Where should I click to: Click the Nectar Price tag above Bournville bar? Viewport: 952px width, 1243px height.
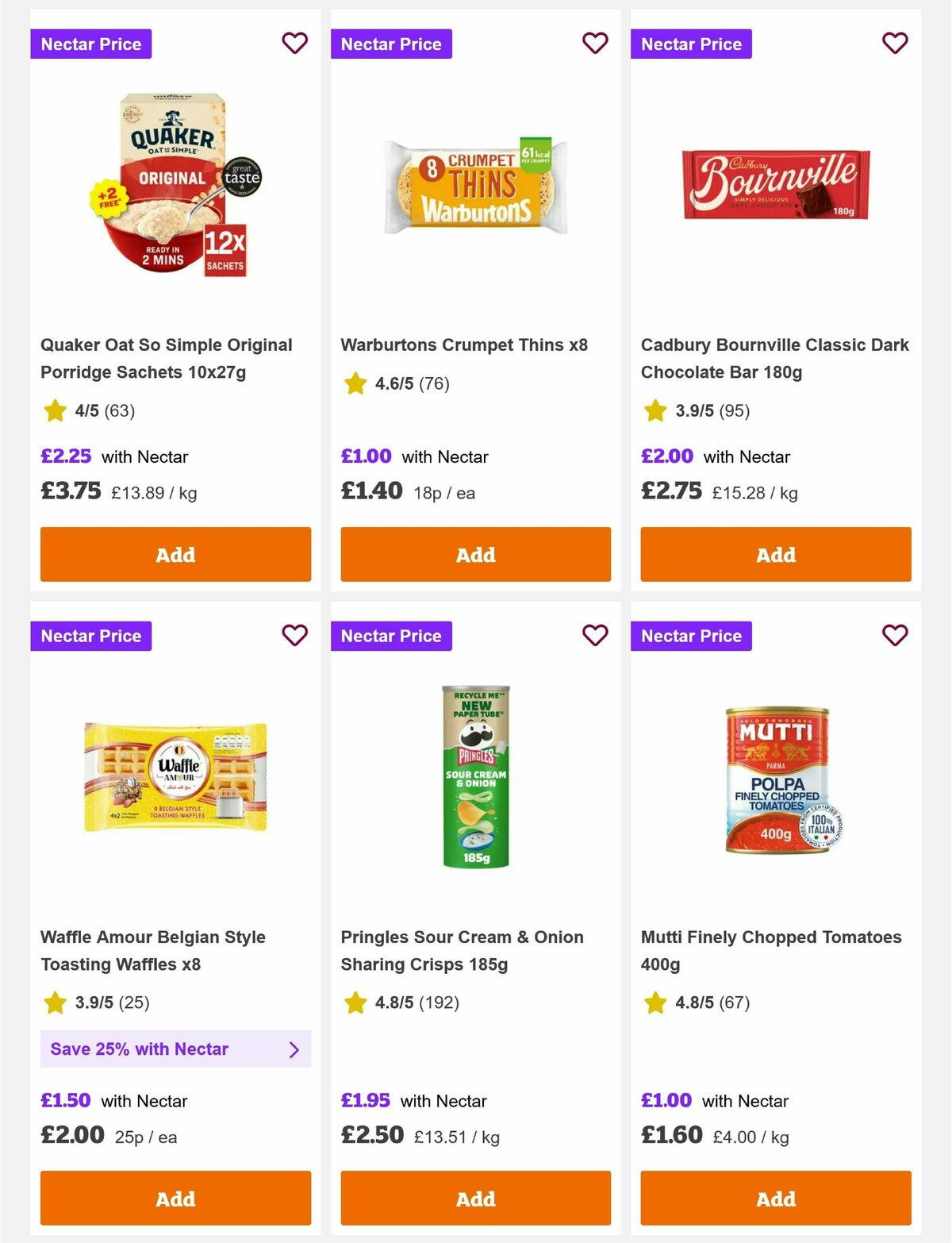click(691, 44)
